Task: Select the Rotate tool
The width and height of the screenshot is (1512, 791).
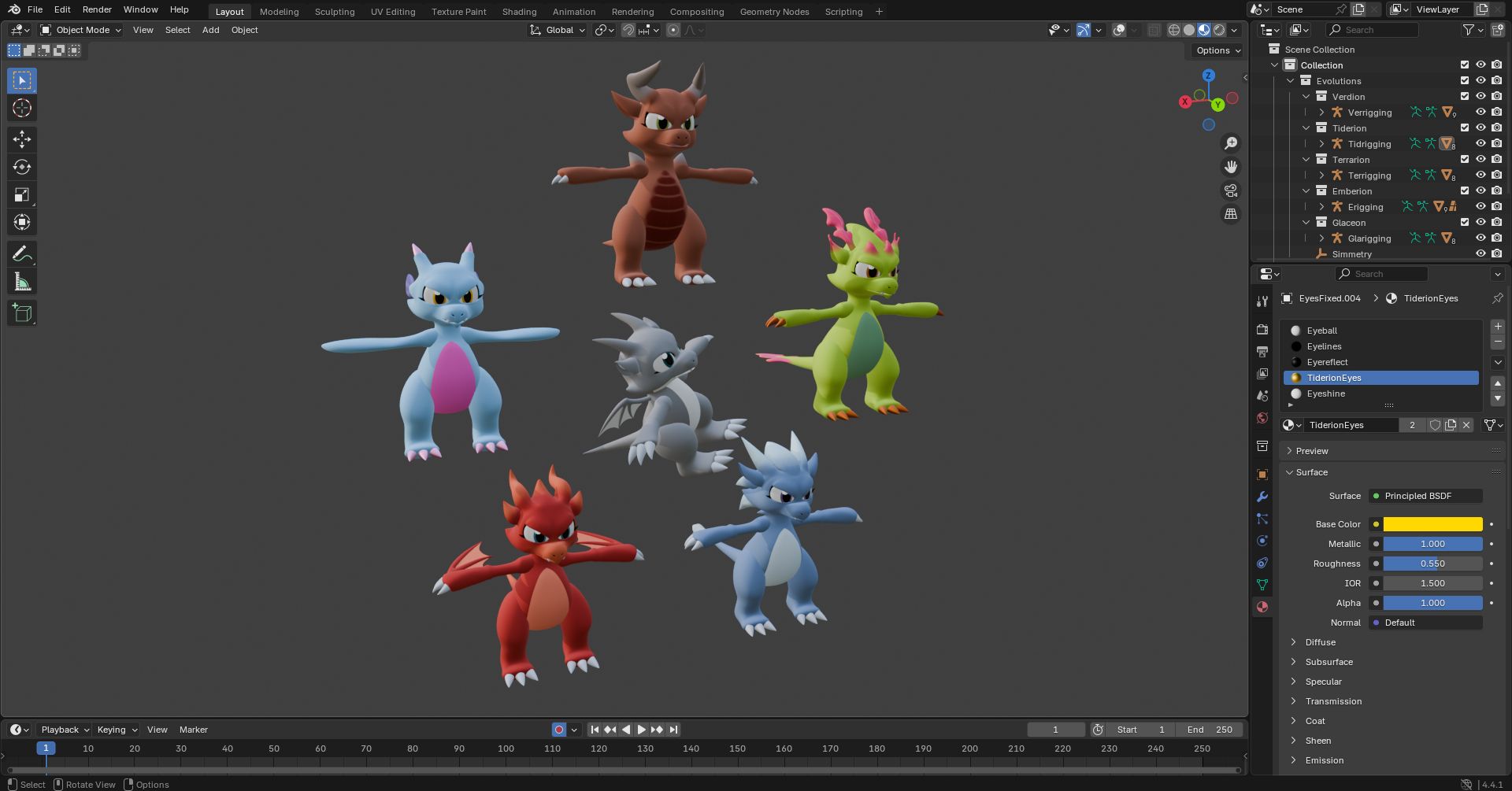Action: point(22,167)
